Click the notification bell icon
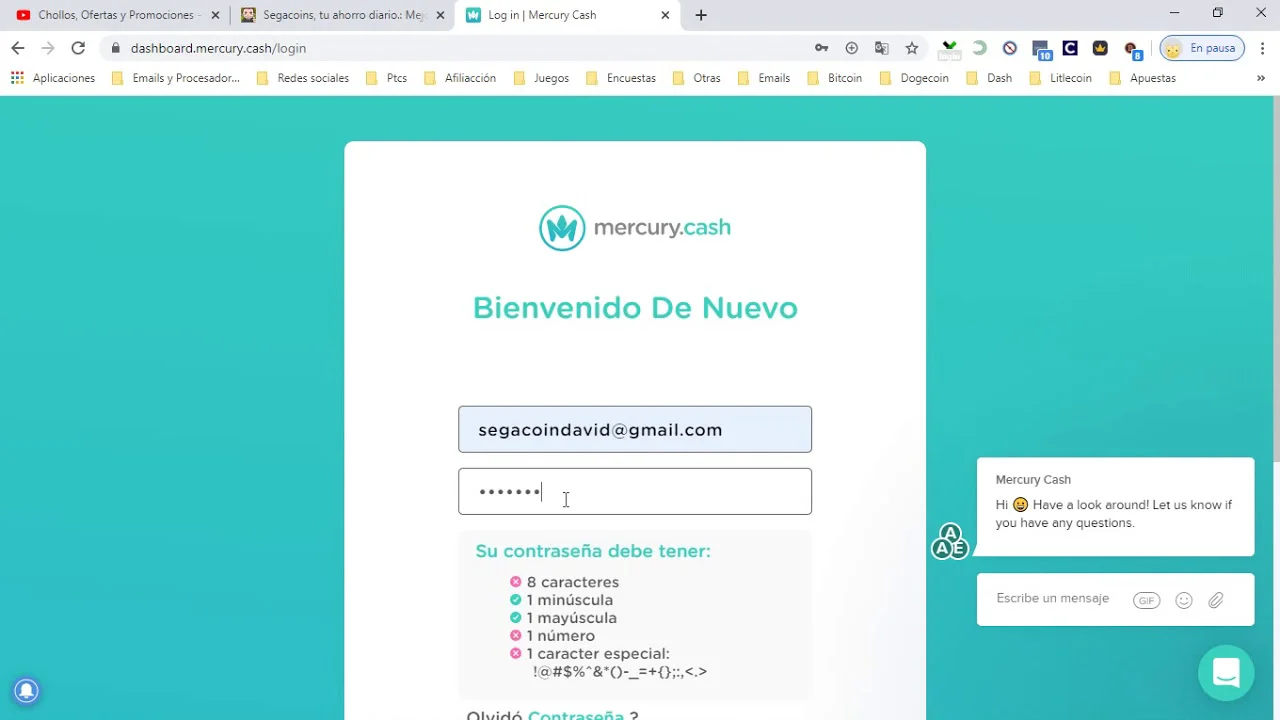1280x720 pixels. click(x=26, y=690)
